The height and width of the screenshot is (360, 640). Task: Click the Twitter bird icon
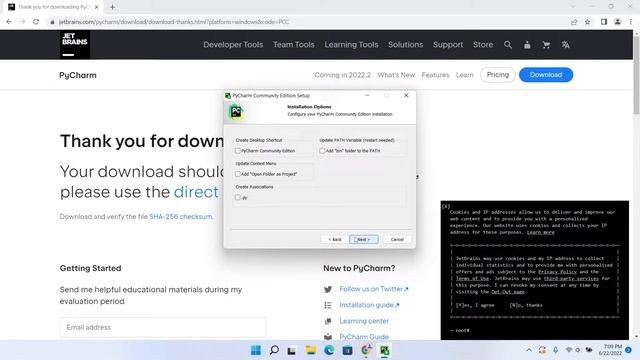[328, 289]
